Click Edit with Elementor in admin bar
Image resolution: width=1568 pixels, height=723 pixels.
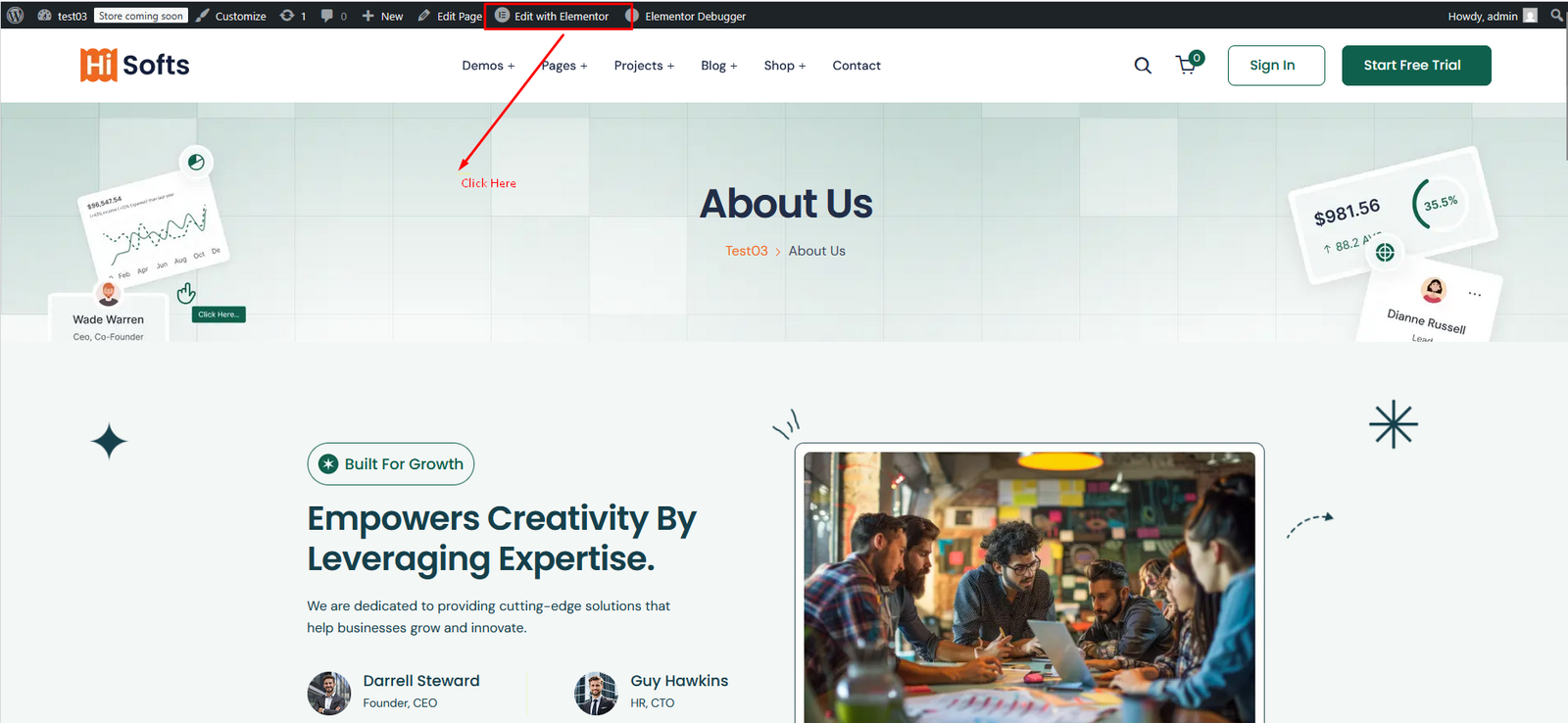point(561,17)
